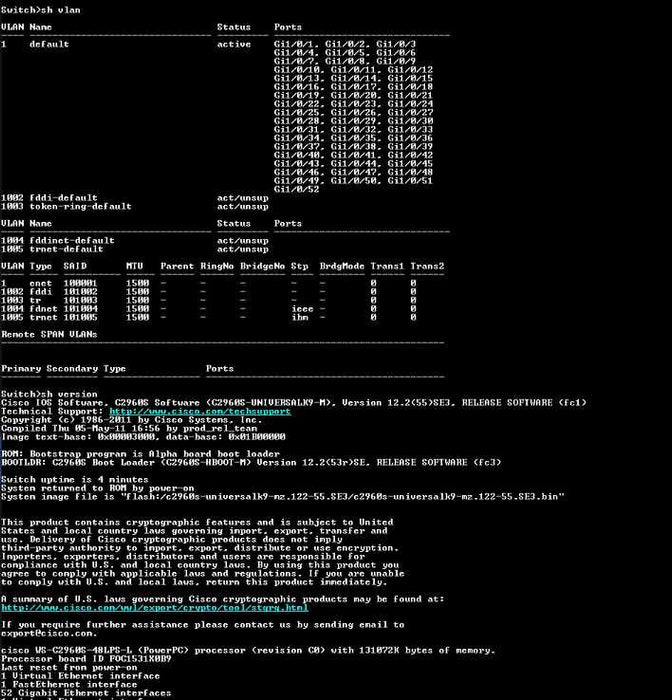Click the 'ieee' Stp value
This screenshot has width=672, height=700.
[x=302, y=308]
